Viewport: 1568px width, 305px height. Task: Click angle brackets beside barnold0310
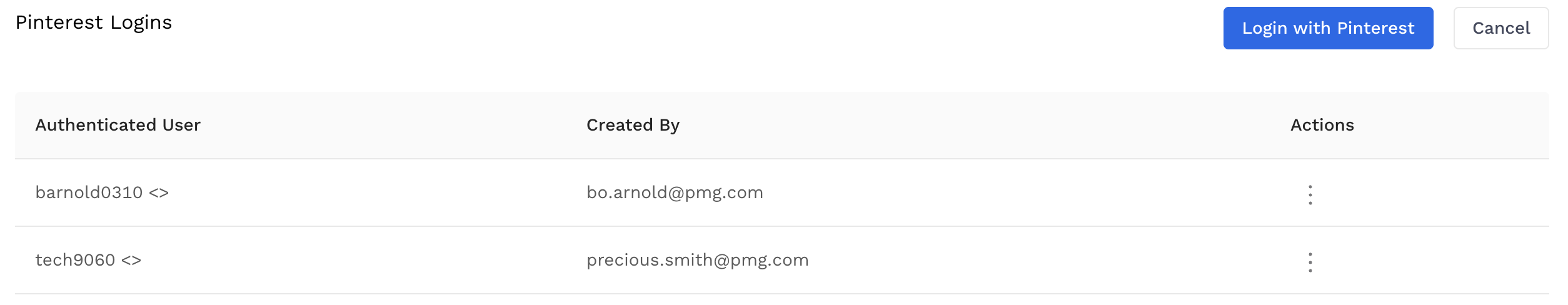tap(159, 193)
